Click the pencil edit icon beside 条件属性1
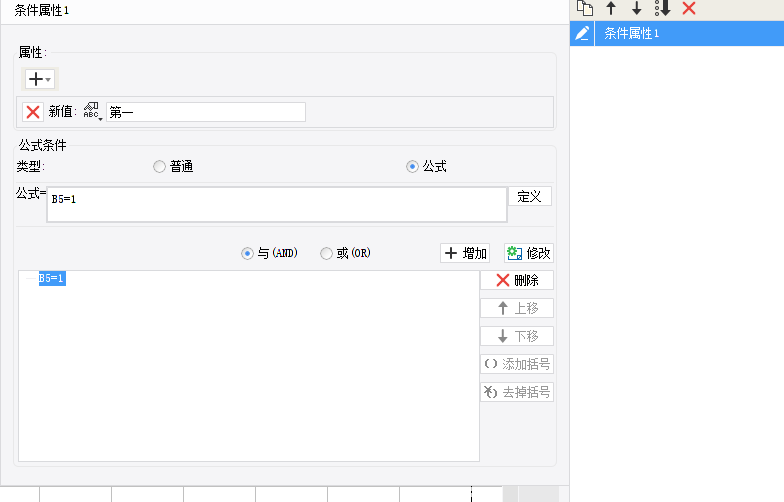 [x=582, y=34]
